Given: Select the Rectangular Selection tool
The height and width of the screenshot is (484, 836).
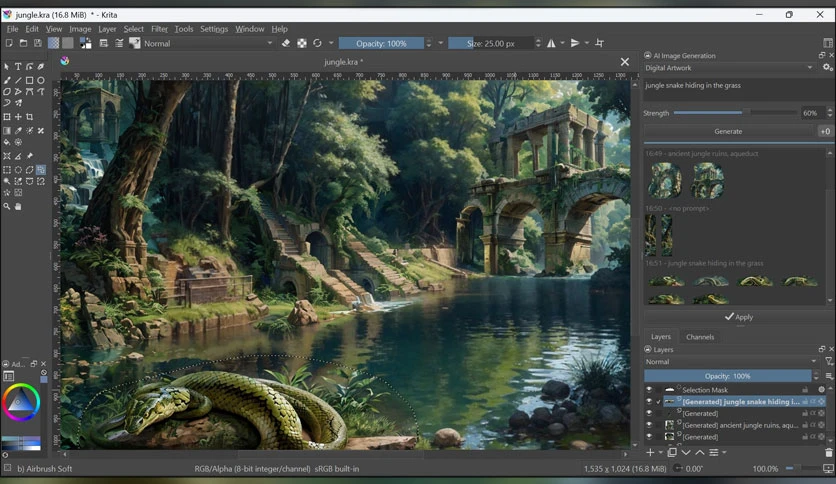Looking at the screenshot, I should point(7,170).
